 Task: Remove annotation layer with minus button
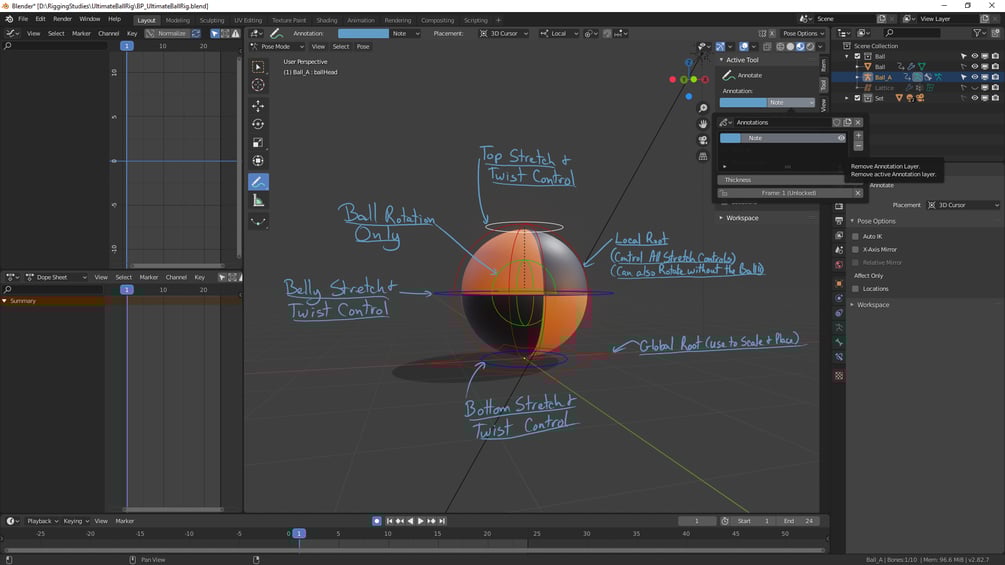pos(858,146)
